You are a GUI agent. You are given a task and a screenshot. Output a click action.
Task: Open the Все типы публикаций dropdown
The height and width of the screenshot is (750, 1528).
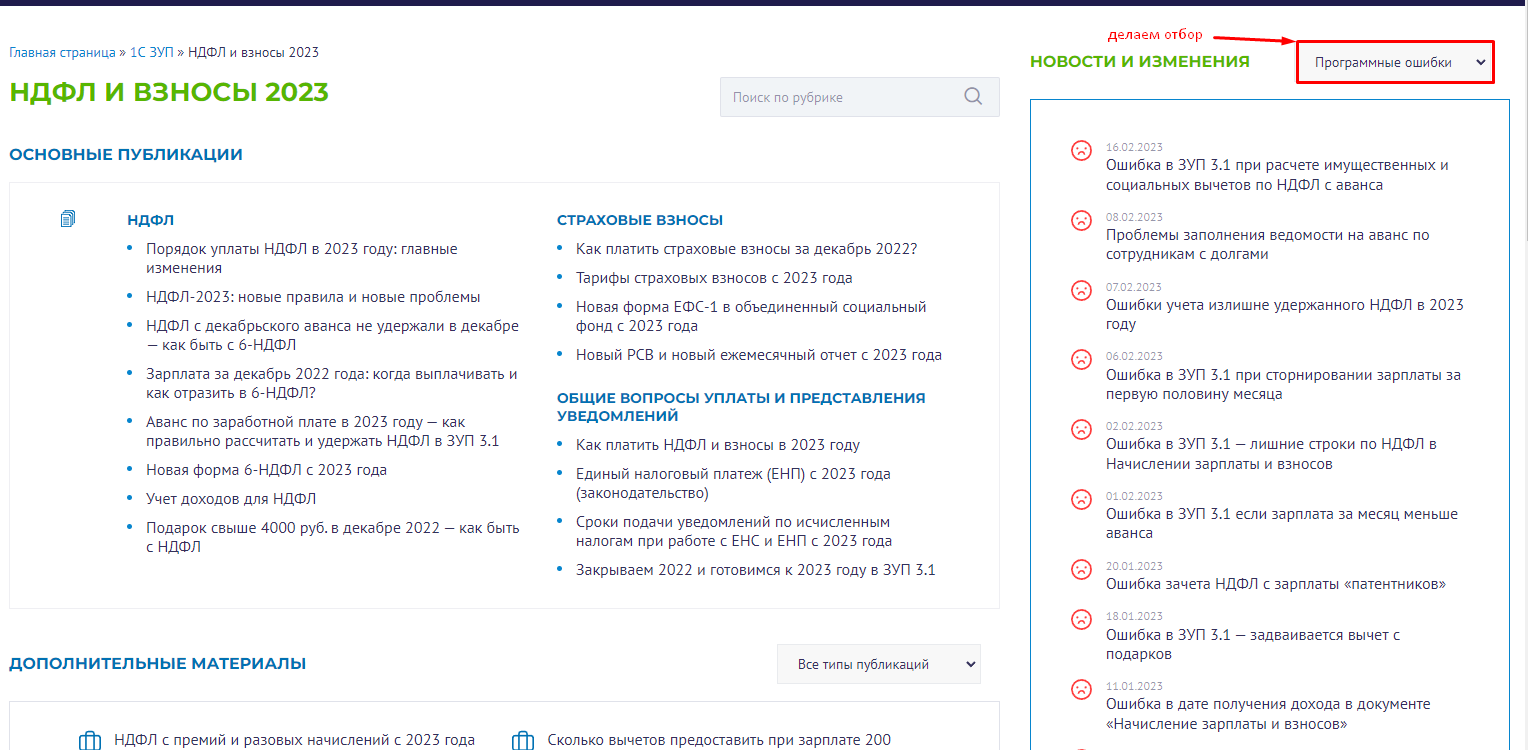pos(879,664)
